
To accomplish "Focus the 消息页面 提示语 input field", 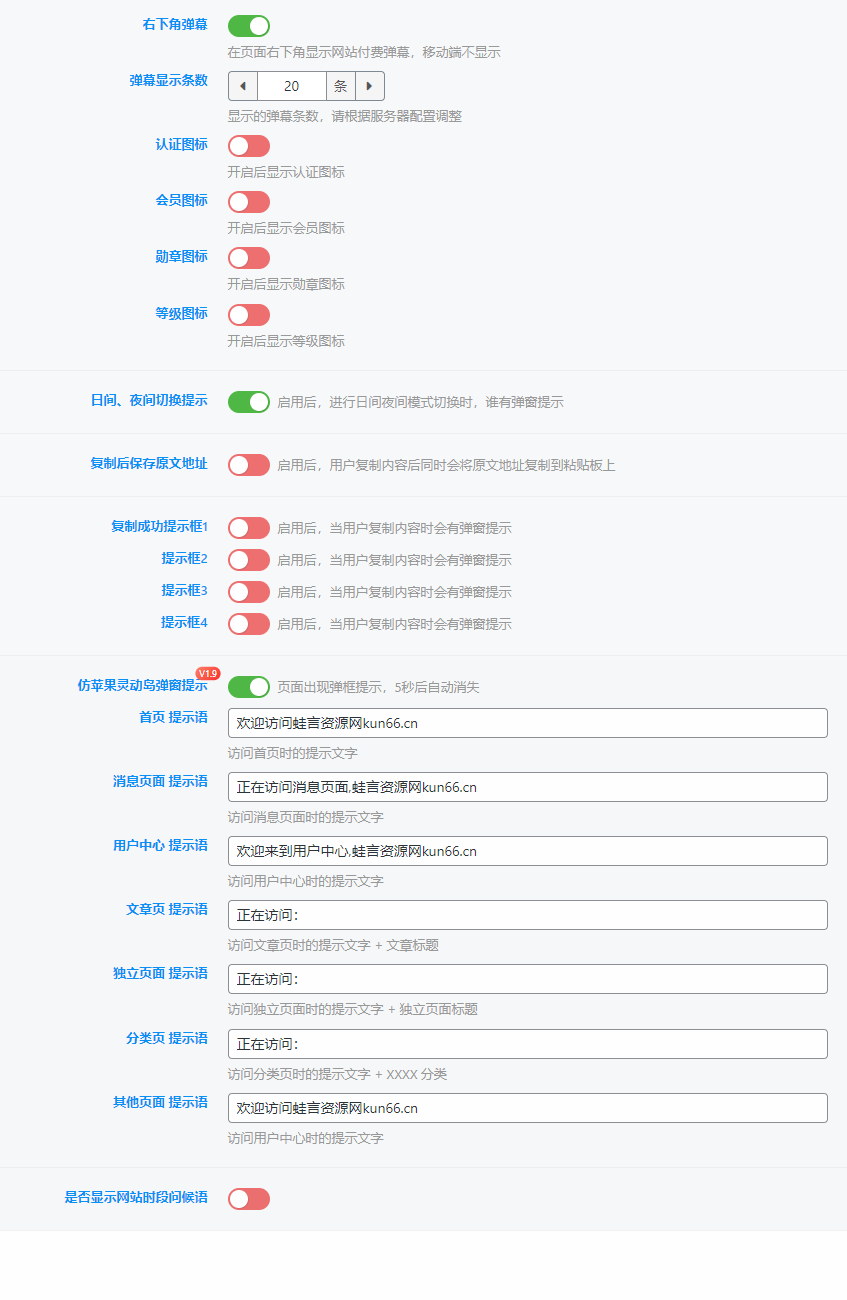I will pos(528,787).
